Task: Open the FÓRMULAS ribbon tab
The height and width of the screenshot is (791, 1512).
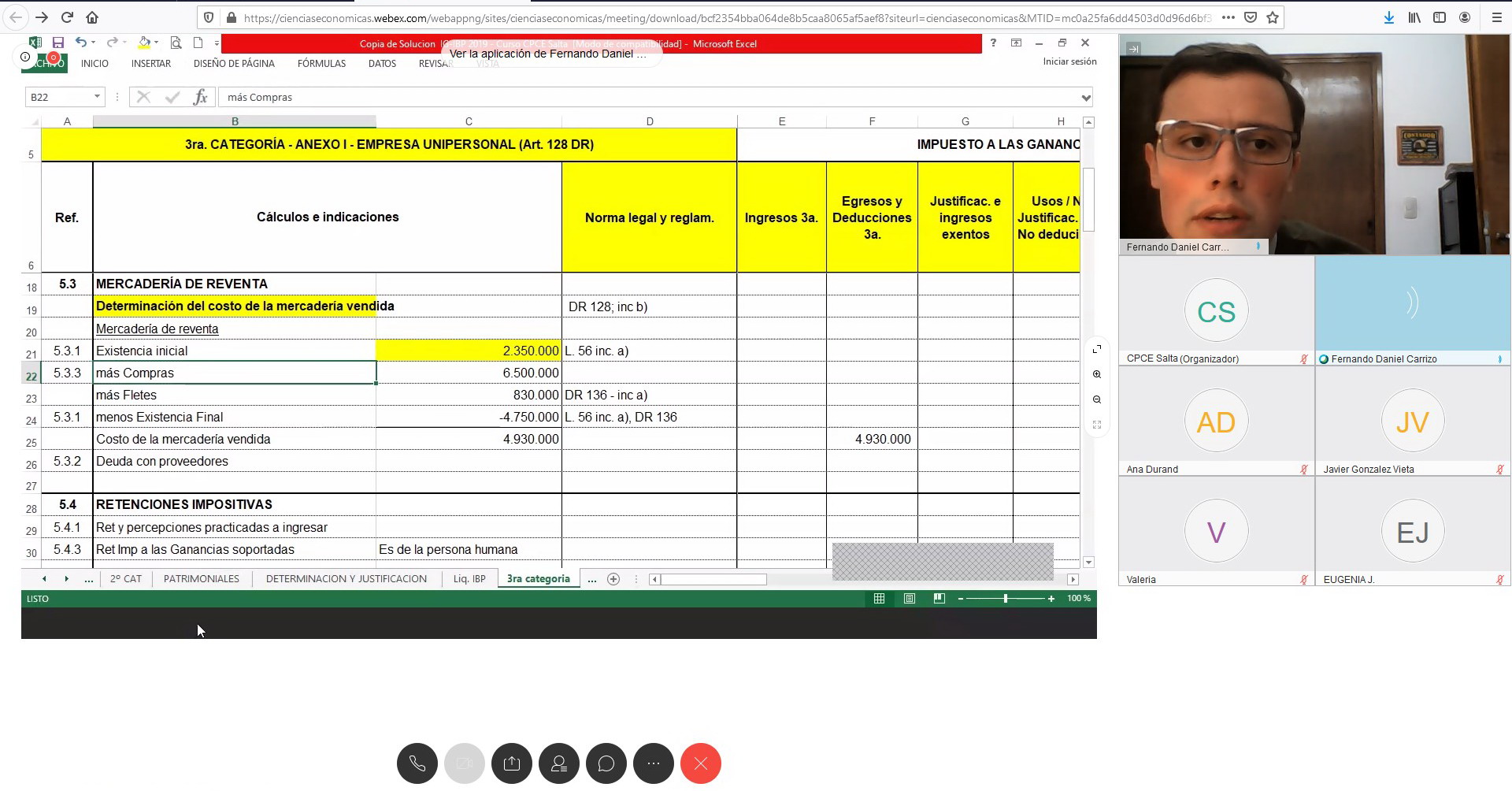Action: pos(321,64)
